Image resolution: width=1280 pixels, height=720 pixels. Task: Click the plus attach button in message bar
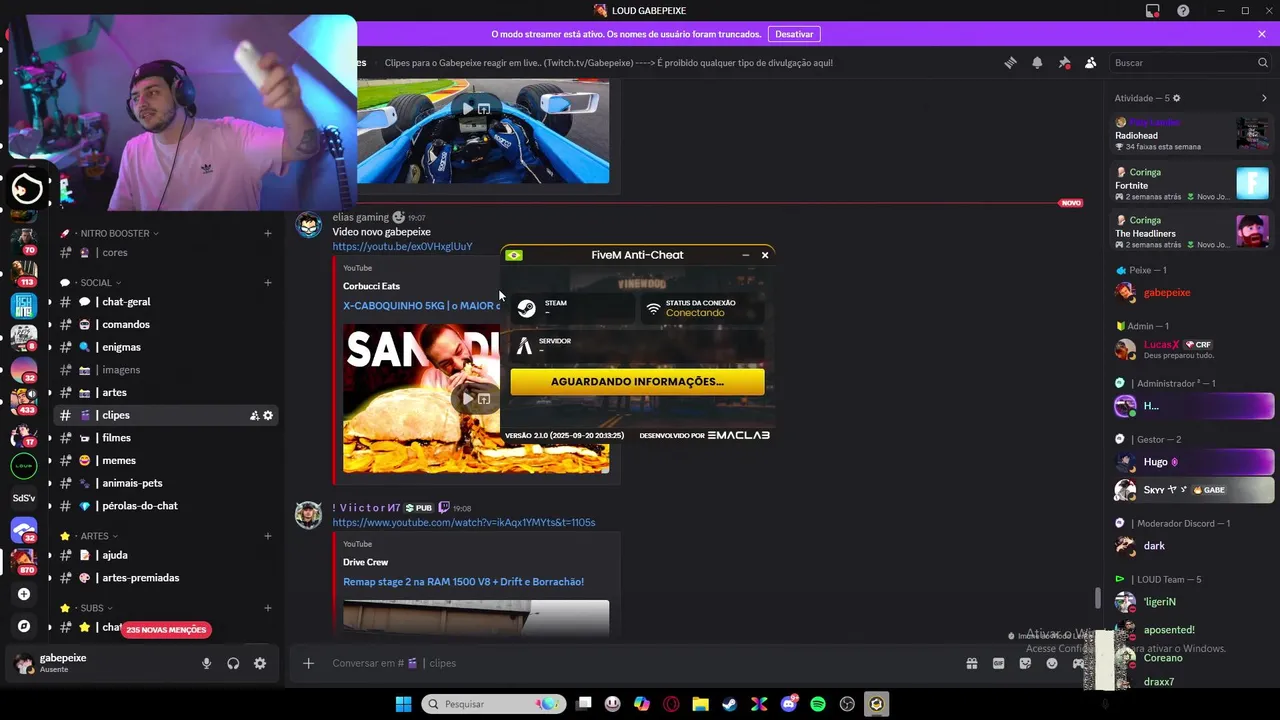point(308,663)
